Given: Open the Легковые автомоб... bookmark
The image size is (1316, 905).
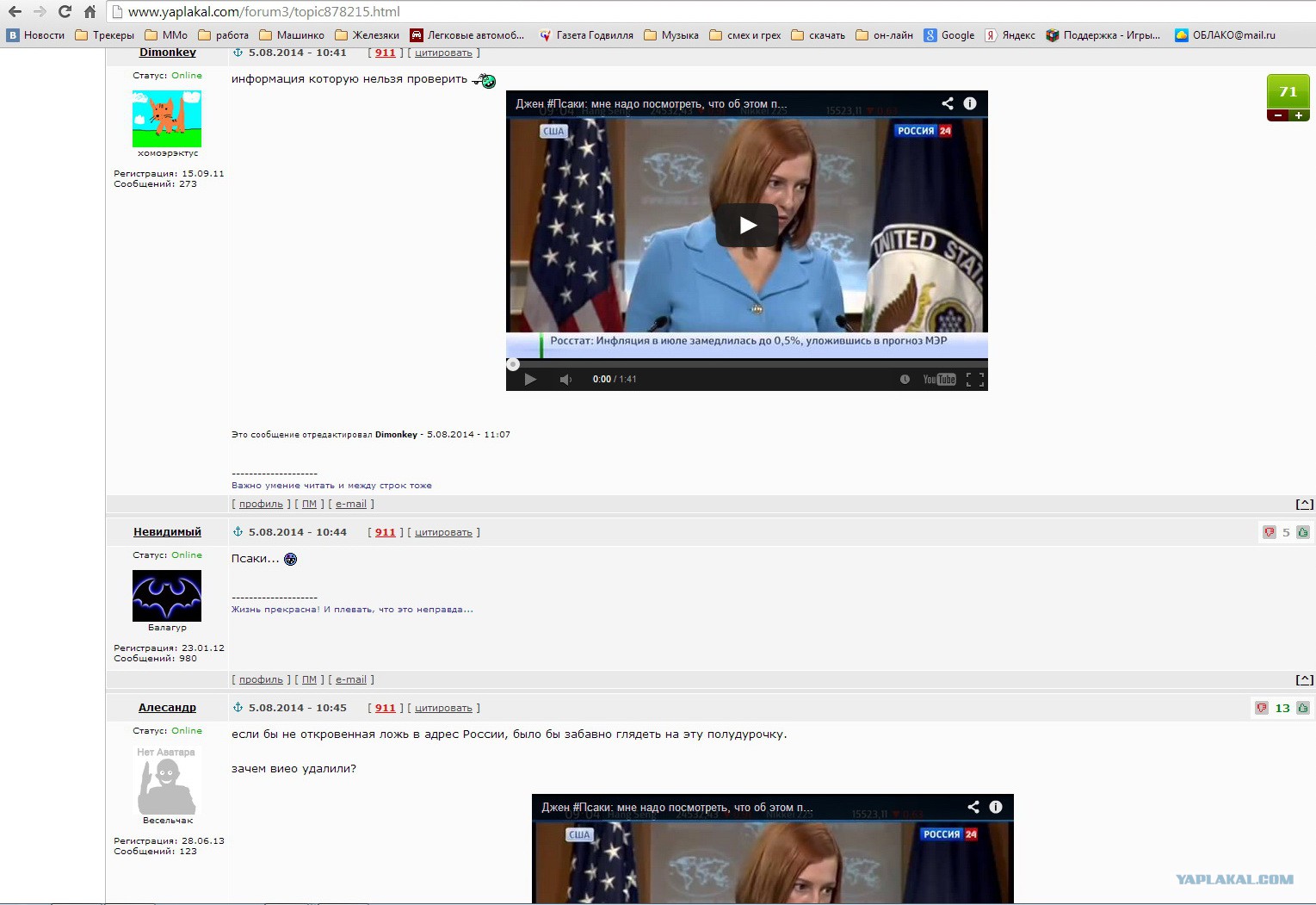Looking at the screenshot, I should point(467,35).
